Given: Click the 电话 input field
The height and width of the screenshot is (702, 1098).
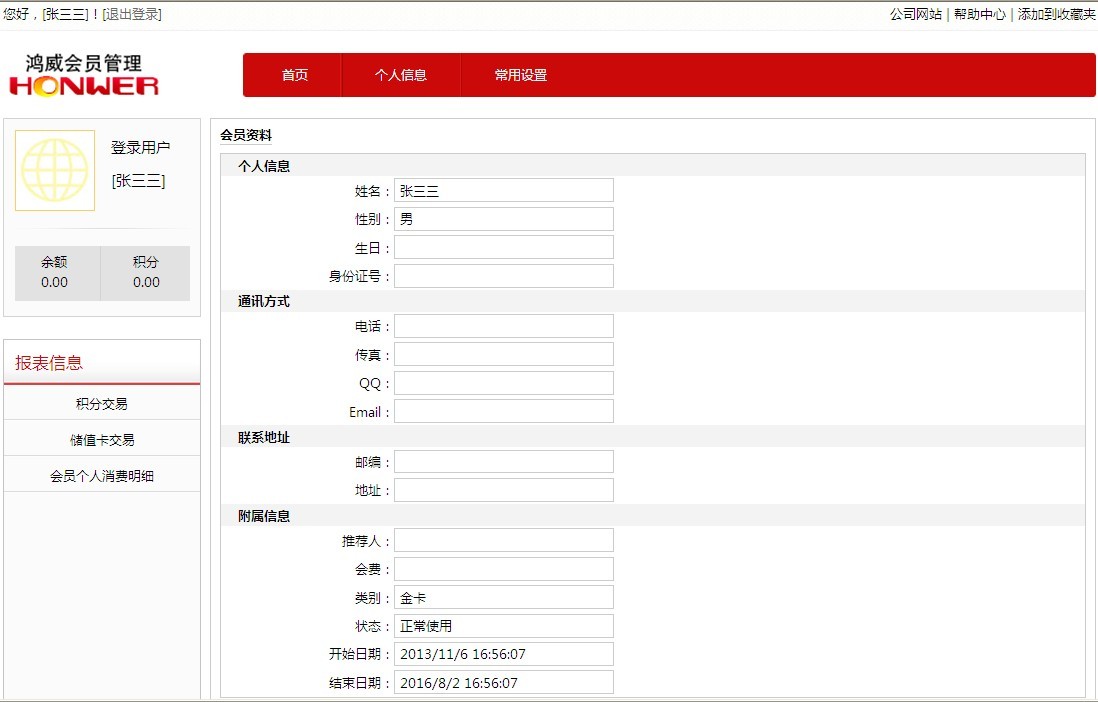Looking at the screenshot, I should 503,326.
